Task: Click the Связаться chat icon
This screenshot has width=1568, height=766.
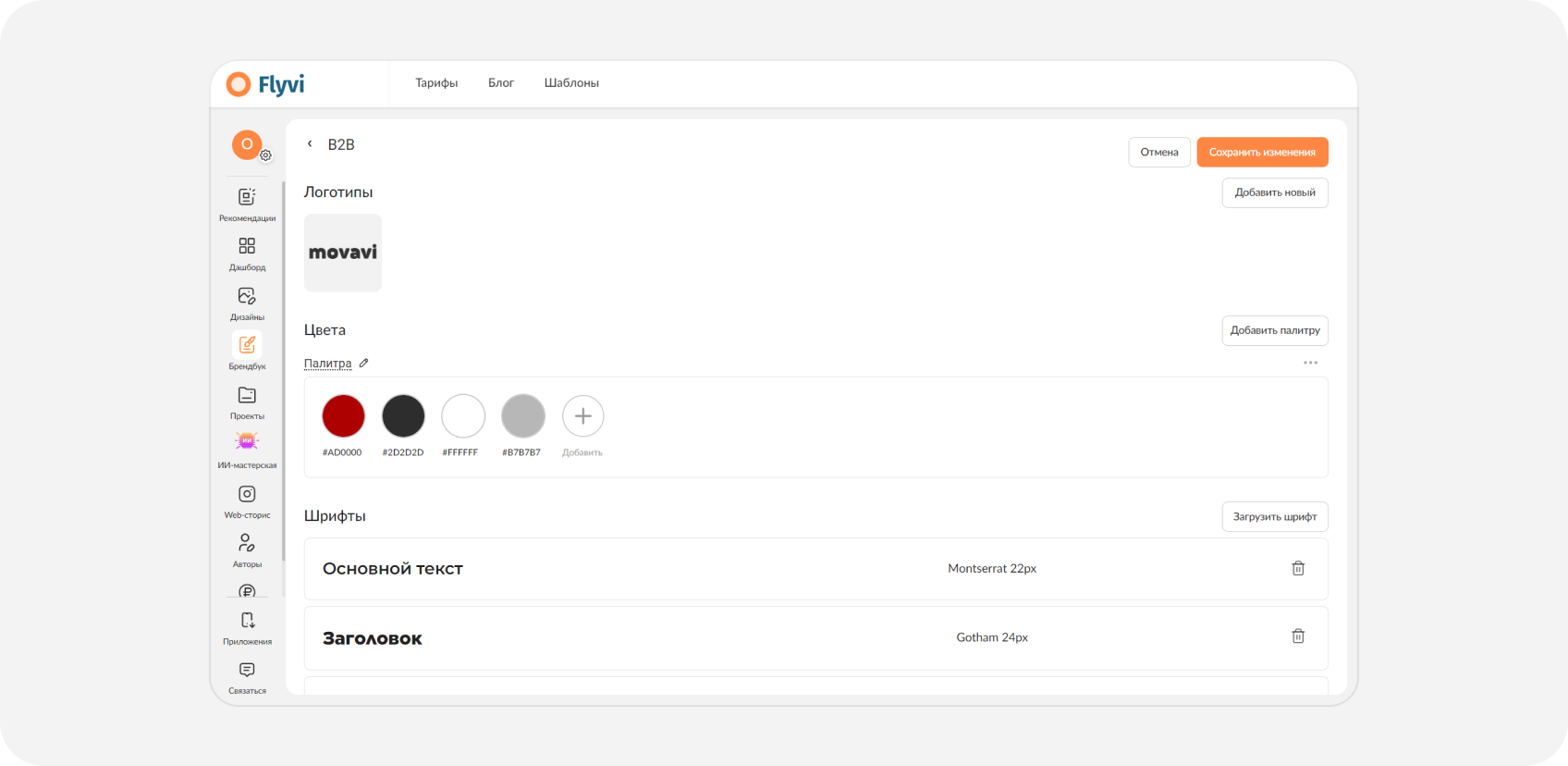Action: (247, 670)
